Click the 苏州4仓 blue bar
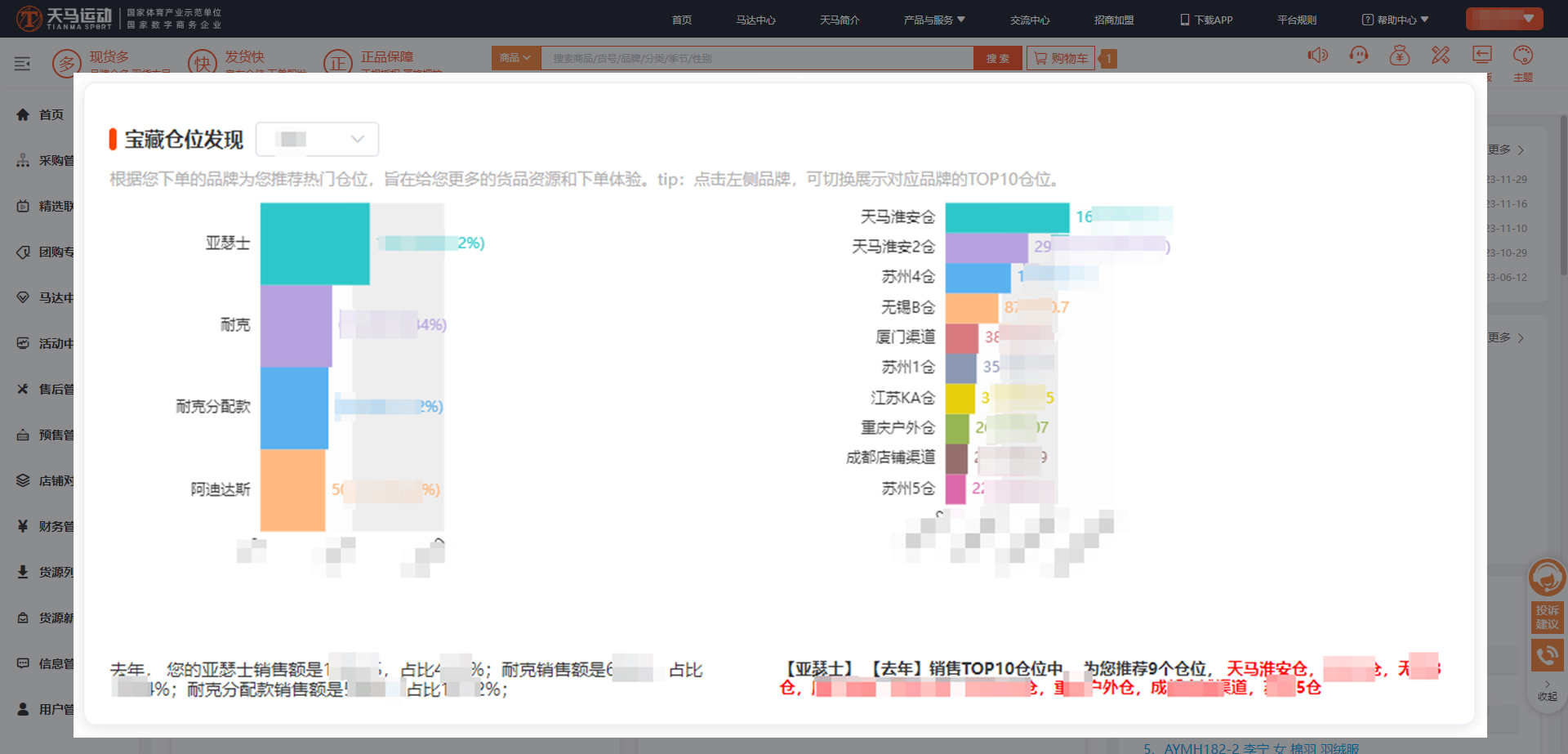The width and height of the screenshot is (1568, 754). point(978,278)
